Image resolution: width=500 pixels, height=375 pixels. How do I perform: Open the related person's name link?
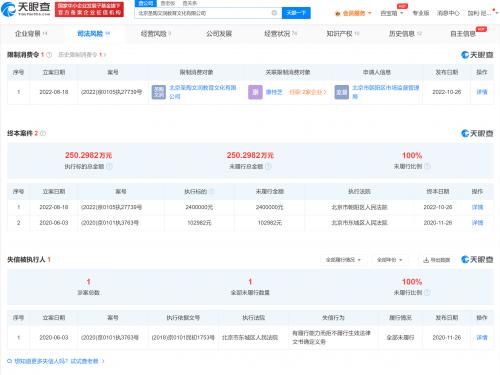pyautogui.click(x=274, y=92)
